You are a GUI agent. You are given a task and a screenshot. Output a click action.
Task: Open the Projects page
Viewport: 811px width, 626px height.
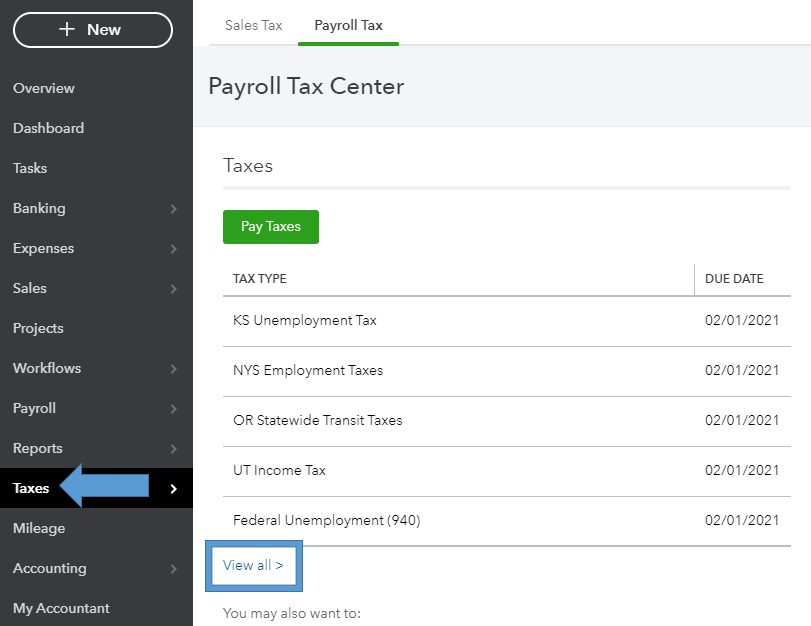tap(40, 328)
